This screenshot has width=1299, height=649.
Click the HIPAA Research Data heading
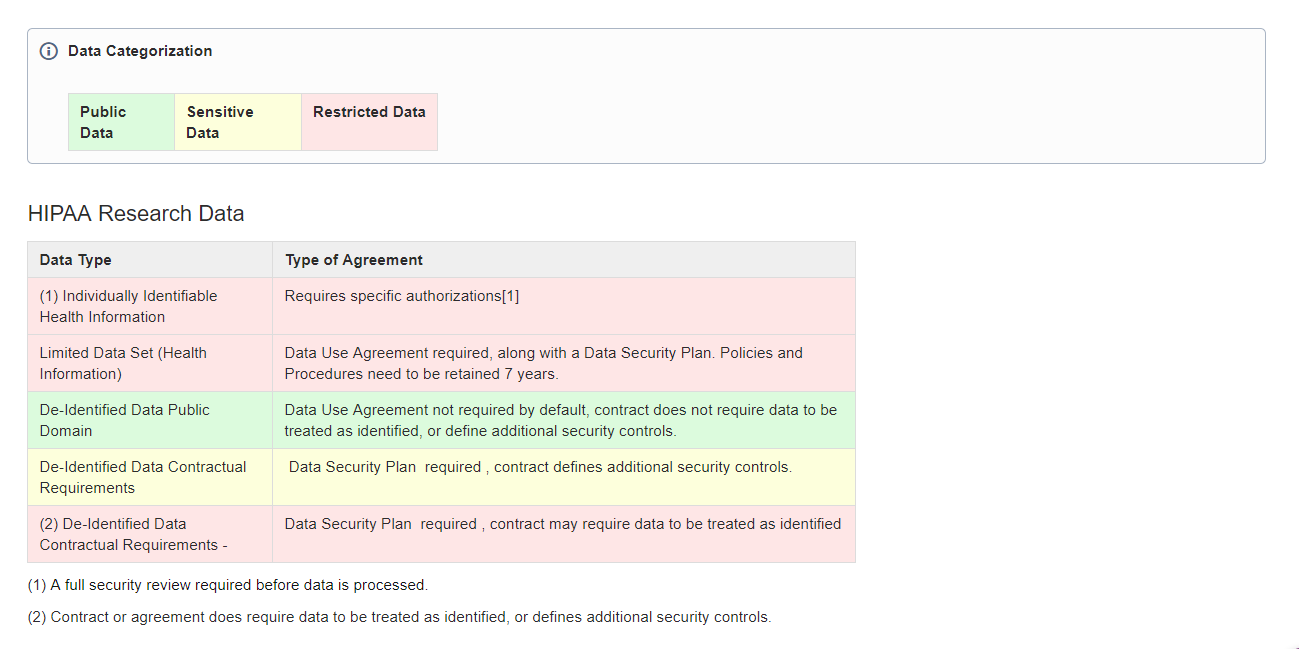coord(136,214)
